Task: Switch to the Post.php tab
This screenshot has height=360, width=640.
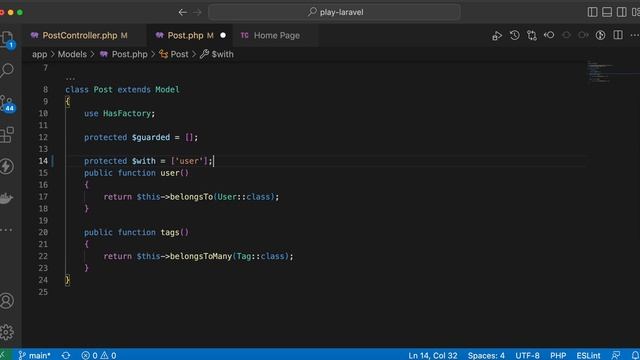Action: pyautogui.click(x=190, y=36)
